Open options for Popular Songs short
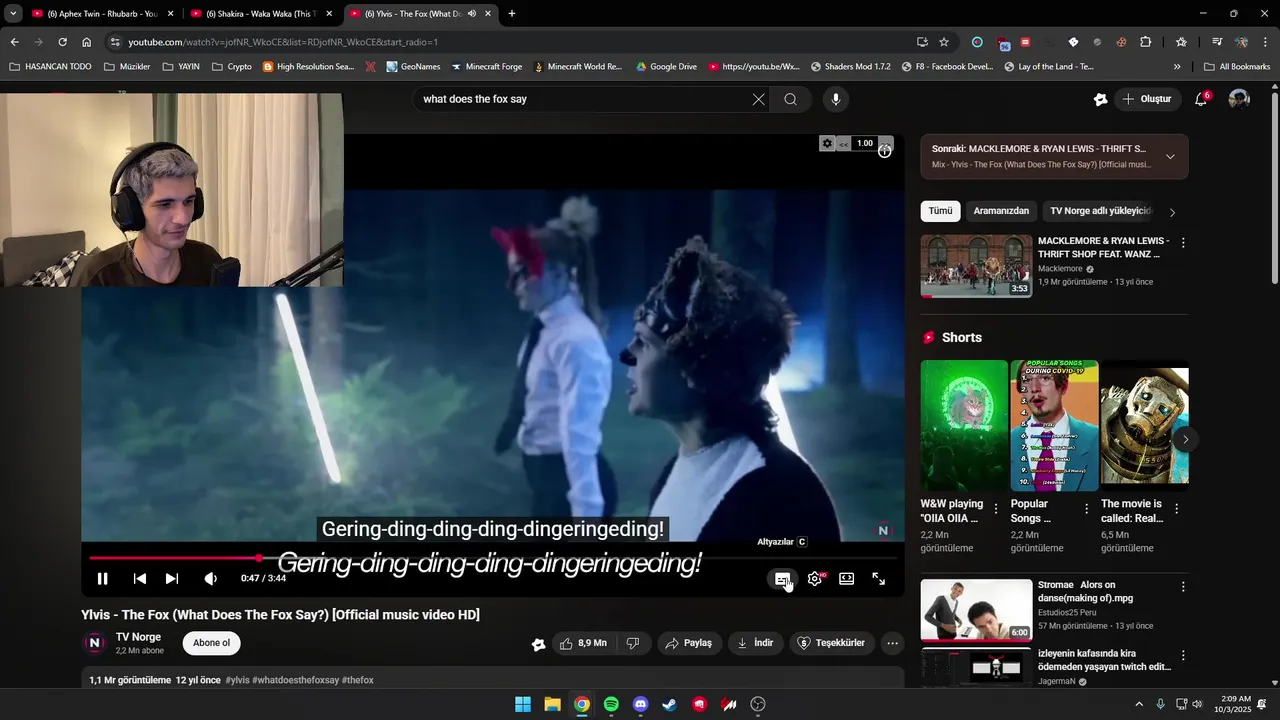 [x=1086, y=509]
